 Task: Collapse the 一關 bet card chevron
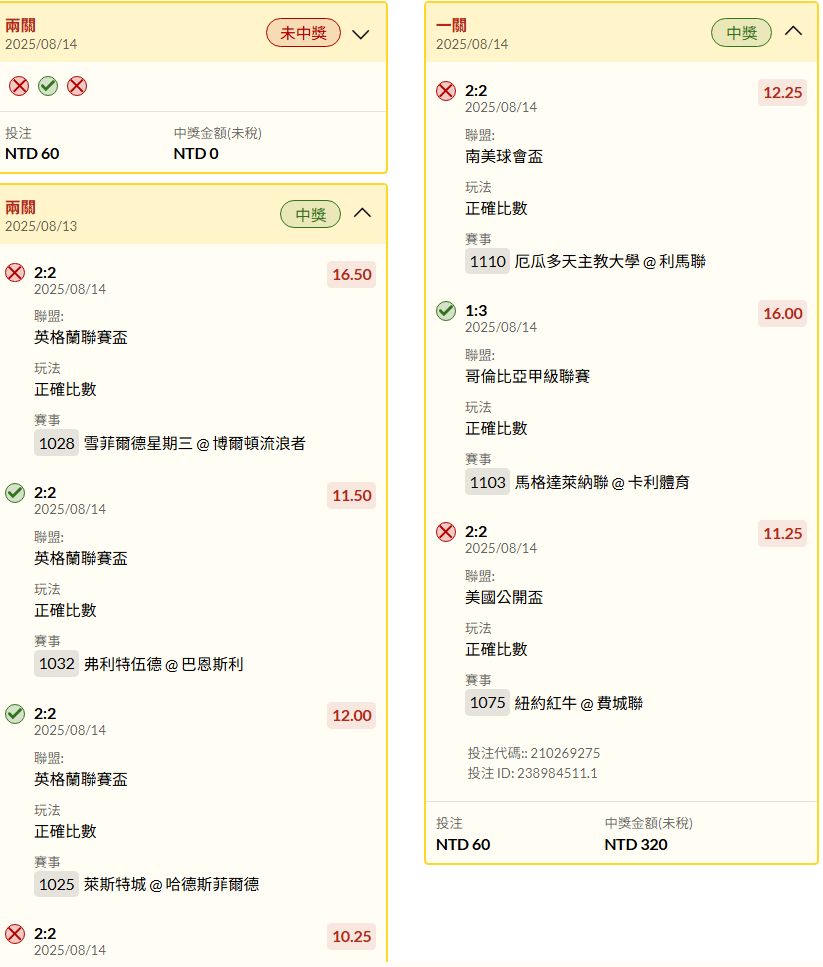pos(793,31)
